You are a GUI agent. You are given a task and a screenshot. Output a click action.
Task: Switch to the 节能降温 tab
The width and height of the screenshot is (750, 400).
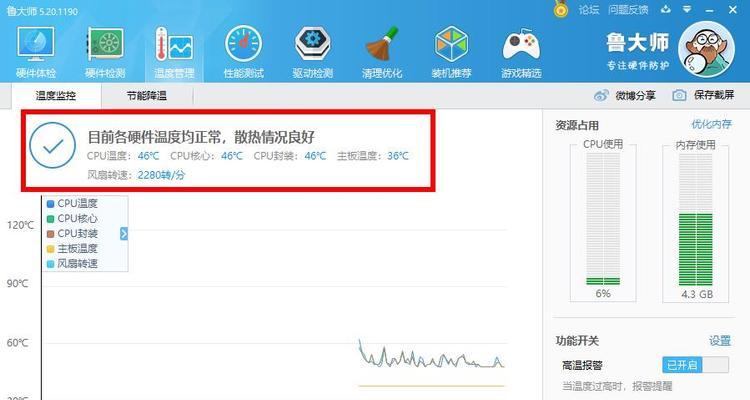147,96
